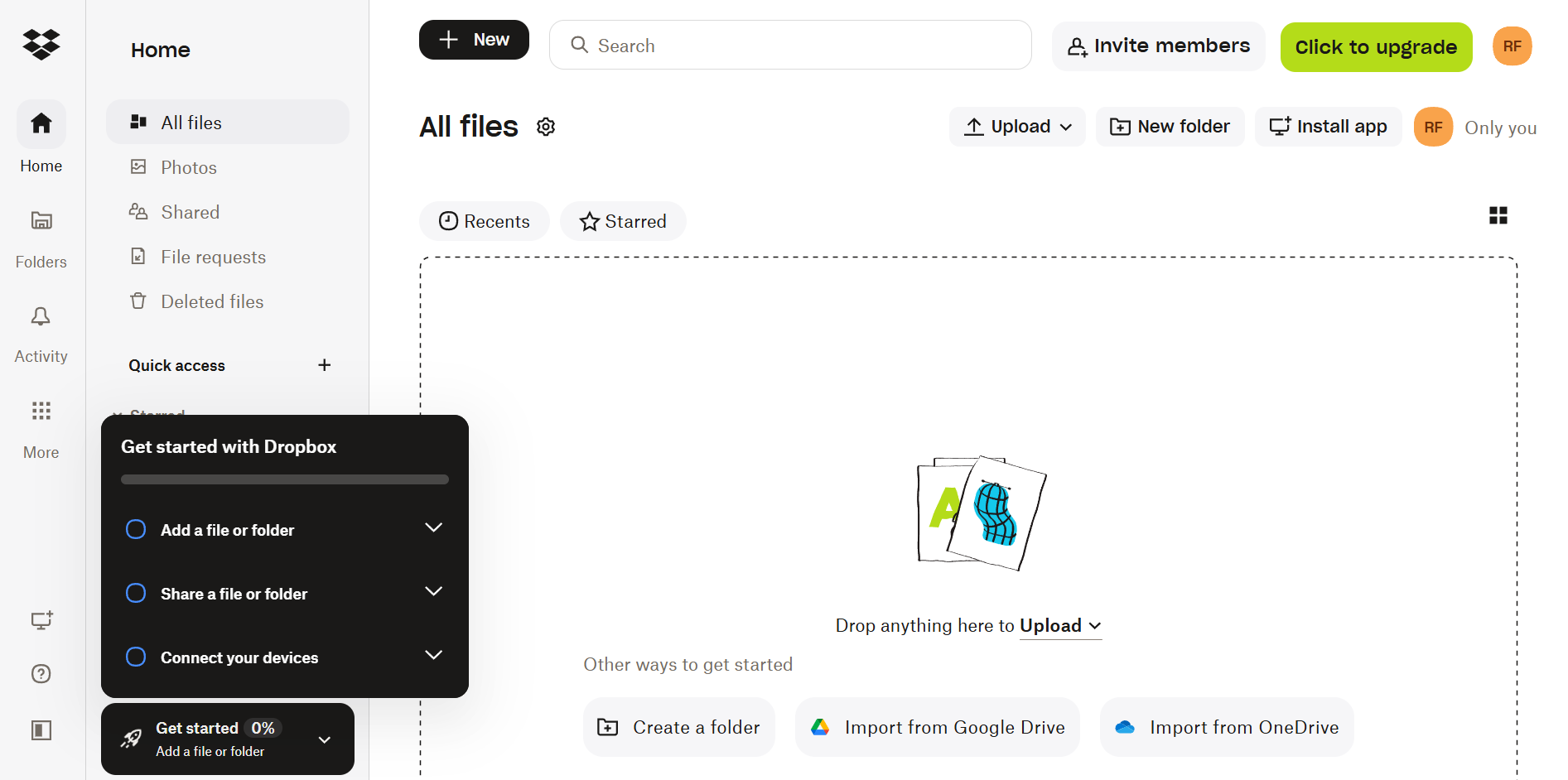Mark Share a file or folder circle
The width and height of the screenshot is (1568, 780).
(x=136, y=593)
